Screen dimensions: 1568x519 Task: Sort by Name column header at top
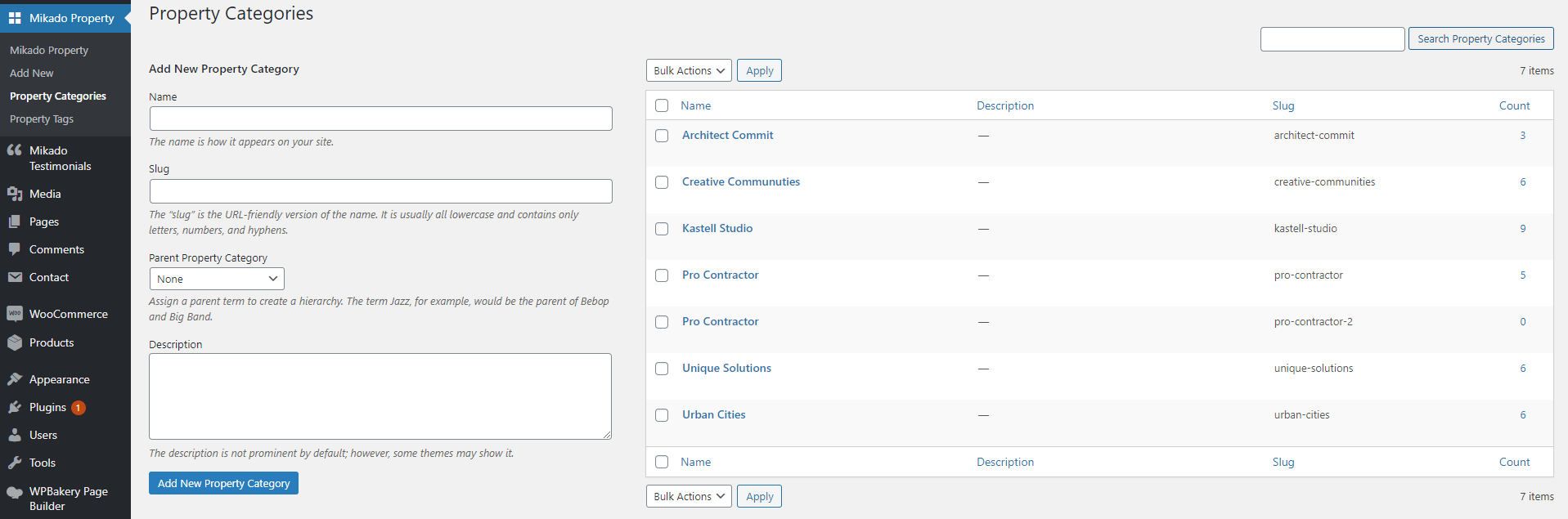695,105
